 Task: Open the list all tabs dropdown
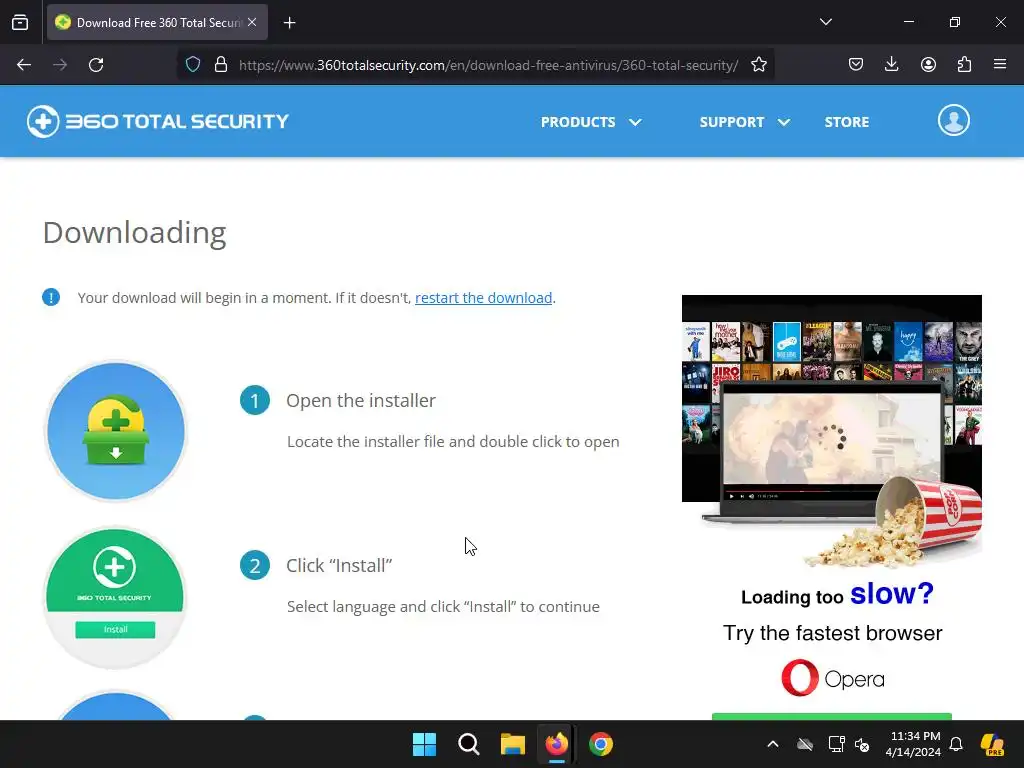(x=825, y=22)
